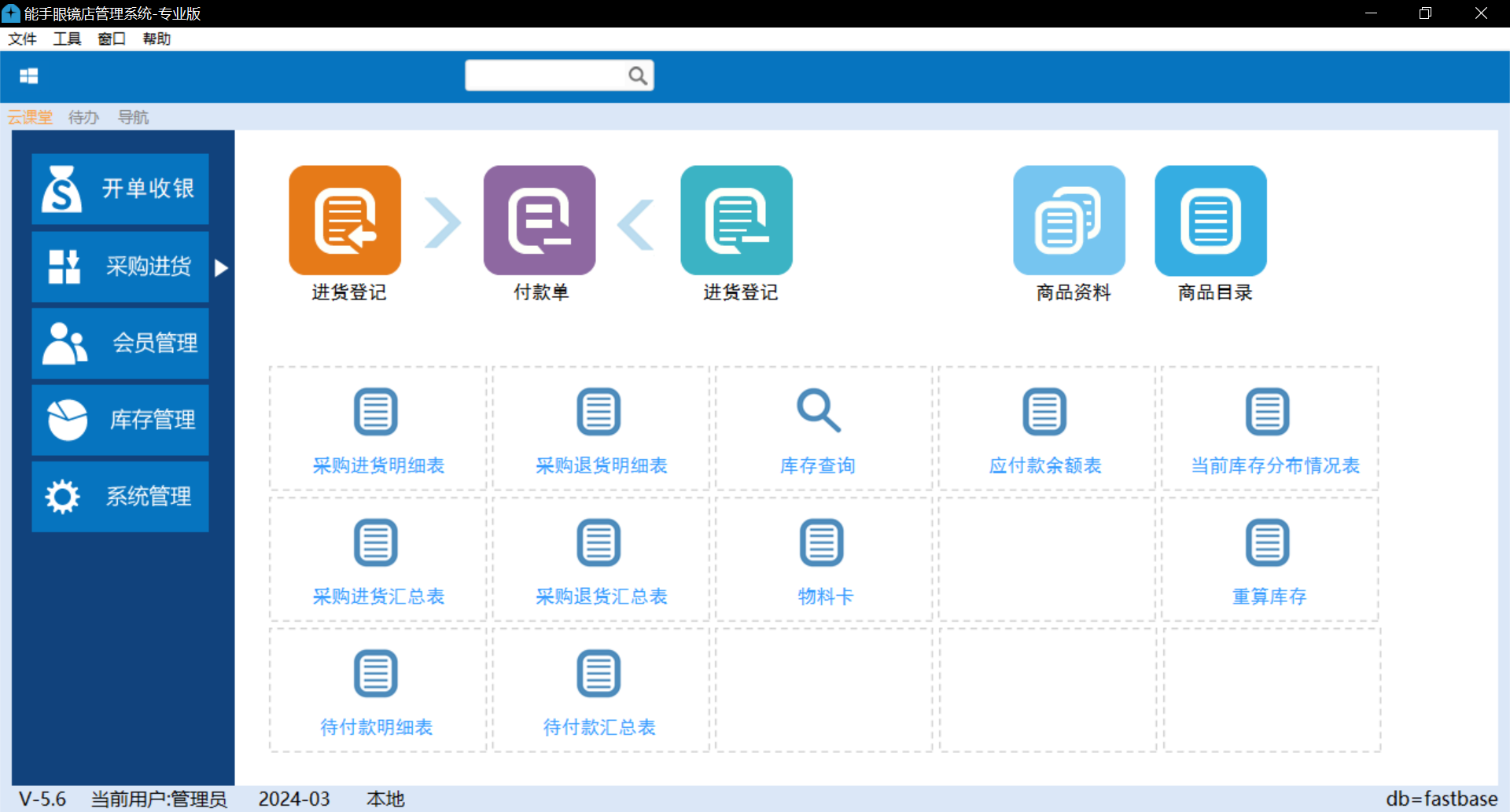Open the 窗口 menu
The width and height of the screenshot is (1510, 812).
(x=112, y=39)
